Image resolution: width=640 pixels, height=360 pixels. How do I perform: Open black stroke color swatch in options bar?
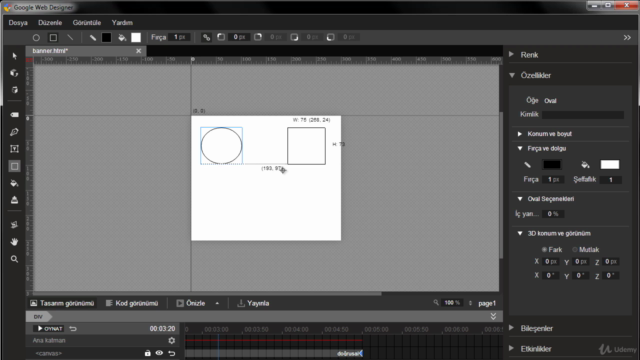coord(107,38)
